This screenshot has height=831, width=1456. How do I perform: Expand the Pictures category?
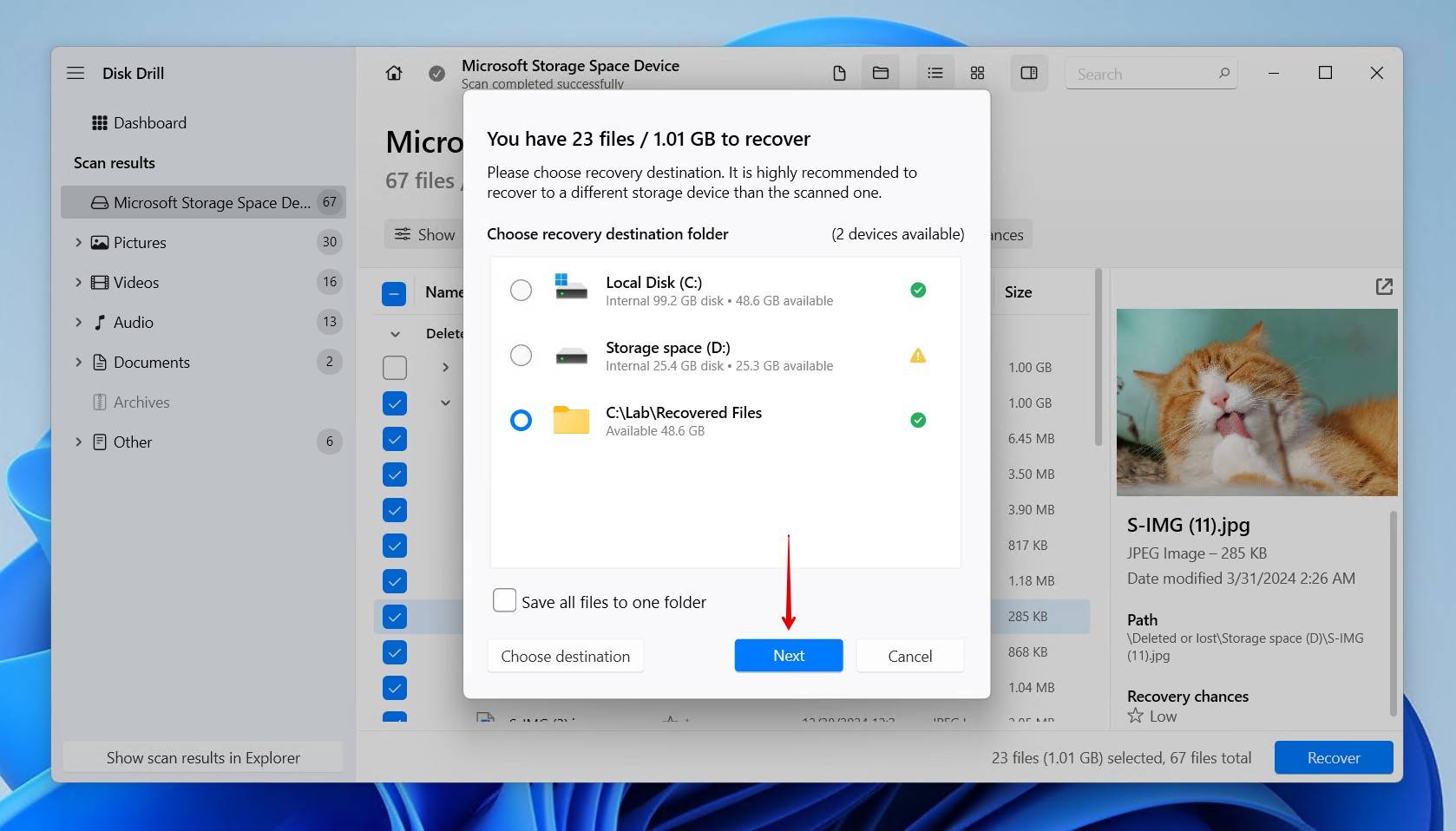77,242
